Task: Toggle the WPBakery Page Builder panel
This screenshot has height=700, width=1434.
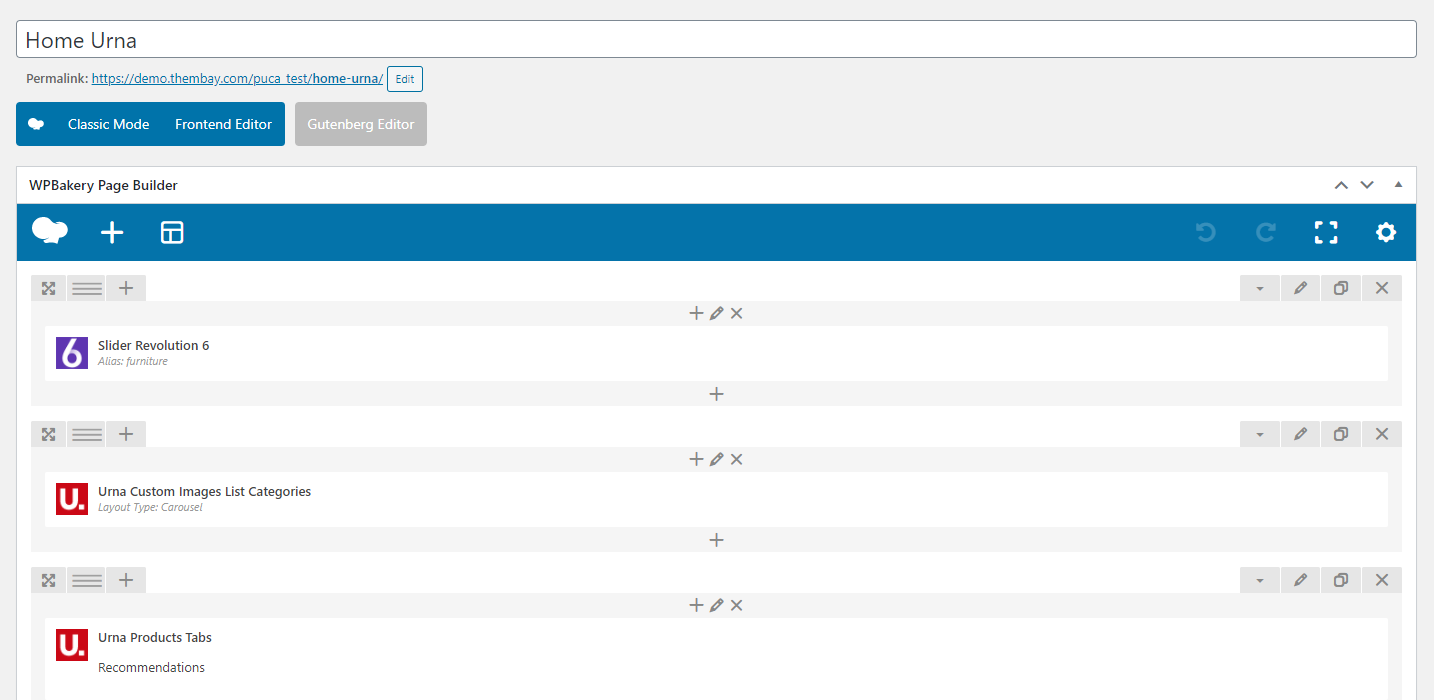Action: (x=1398, y=185)
